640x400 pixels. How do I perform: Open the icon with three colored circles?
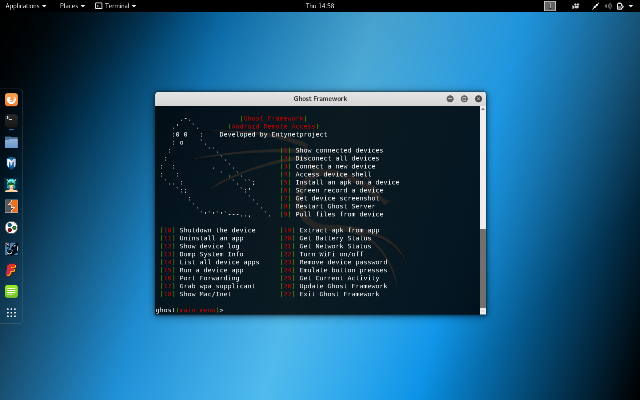pos(11,227)
